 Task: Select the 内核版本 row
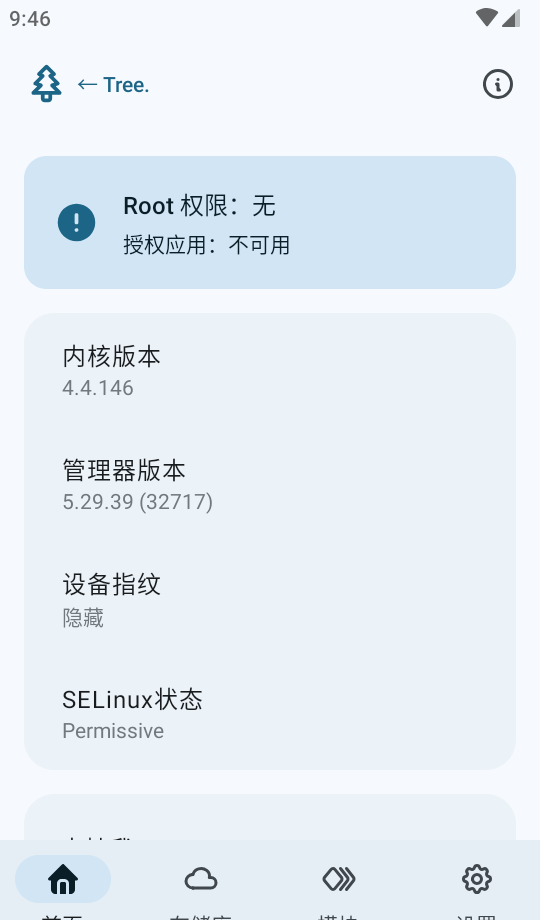[x=270, y=371]
